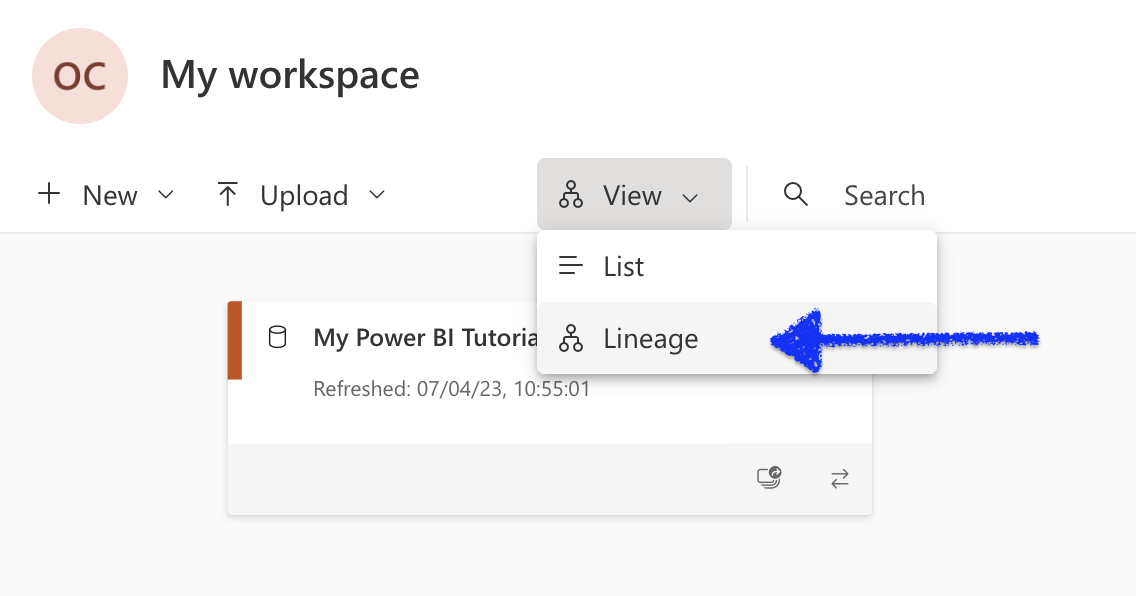Expand the New dropdown chevron

tap(166, 195)
